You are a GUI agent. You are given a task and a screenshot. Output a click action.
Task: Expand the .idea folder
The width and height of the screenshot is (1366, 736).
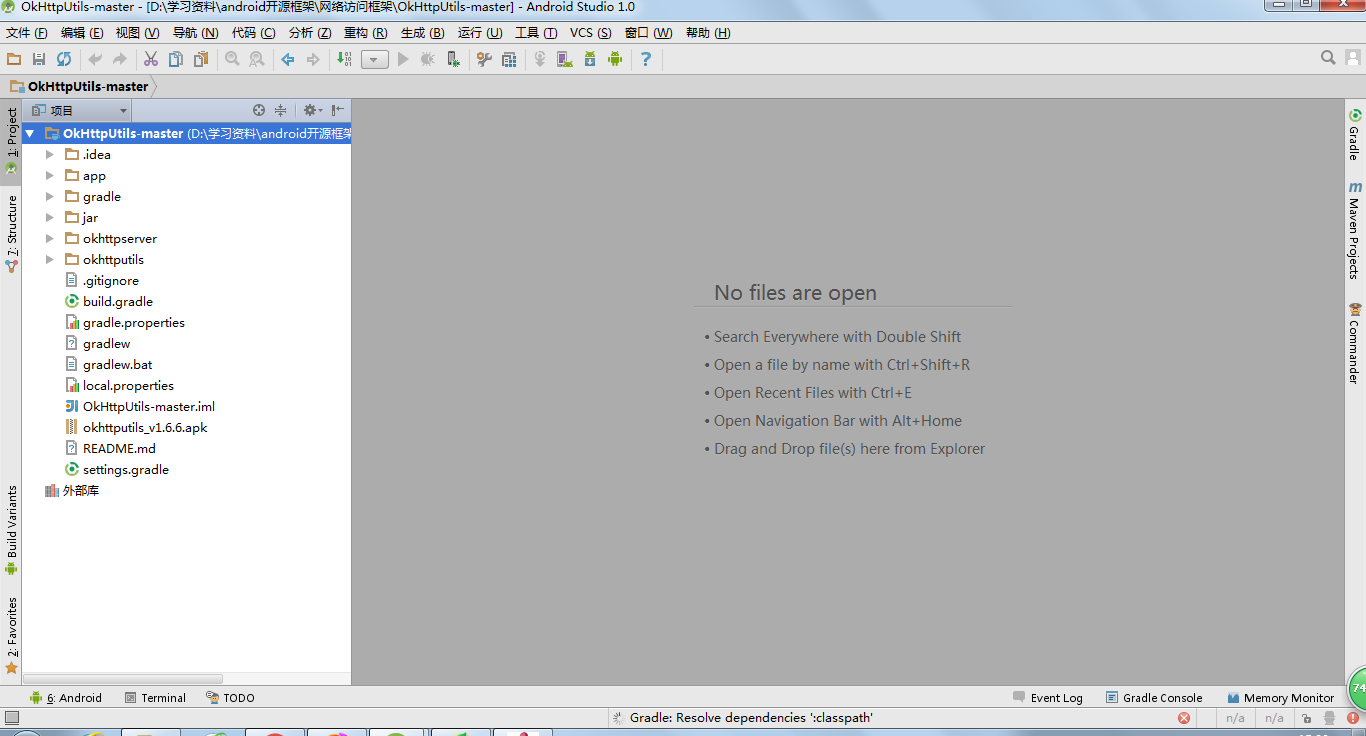pyautogui.click(x=49, y=154)
